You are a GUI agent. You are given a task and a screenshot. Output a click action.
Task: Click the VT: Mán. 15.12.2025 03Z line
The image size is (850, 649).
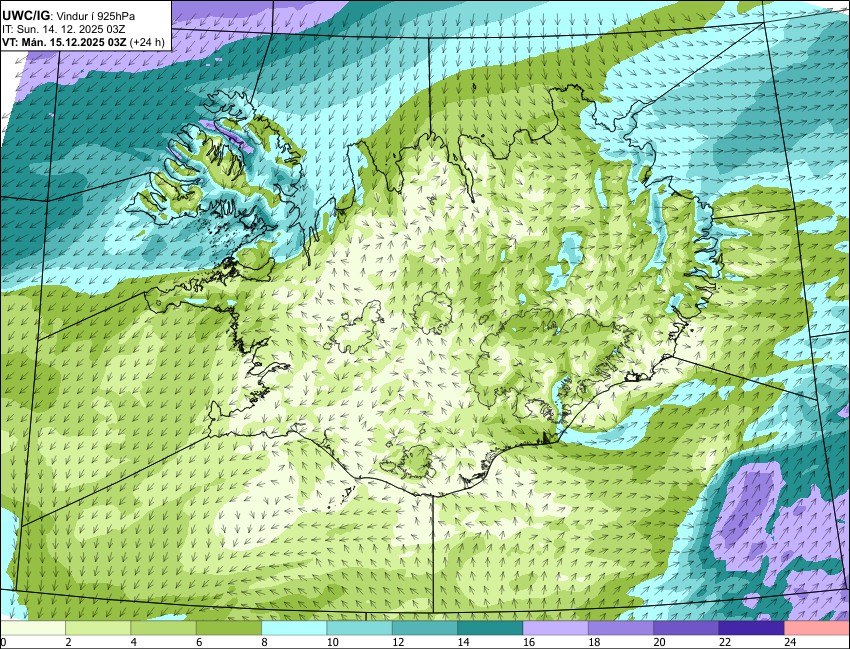(x=64, y=42)
